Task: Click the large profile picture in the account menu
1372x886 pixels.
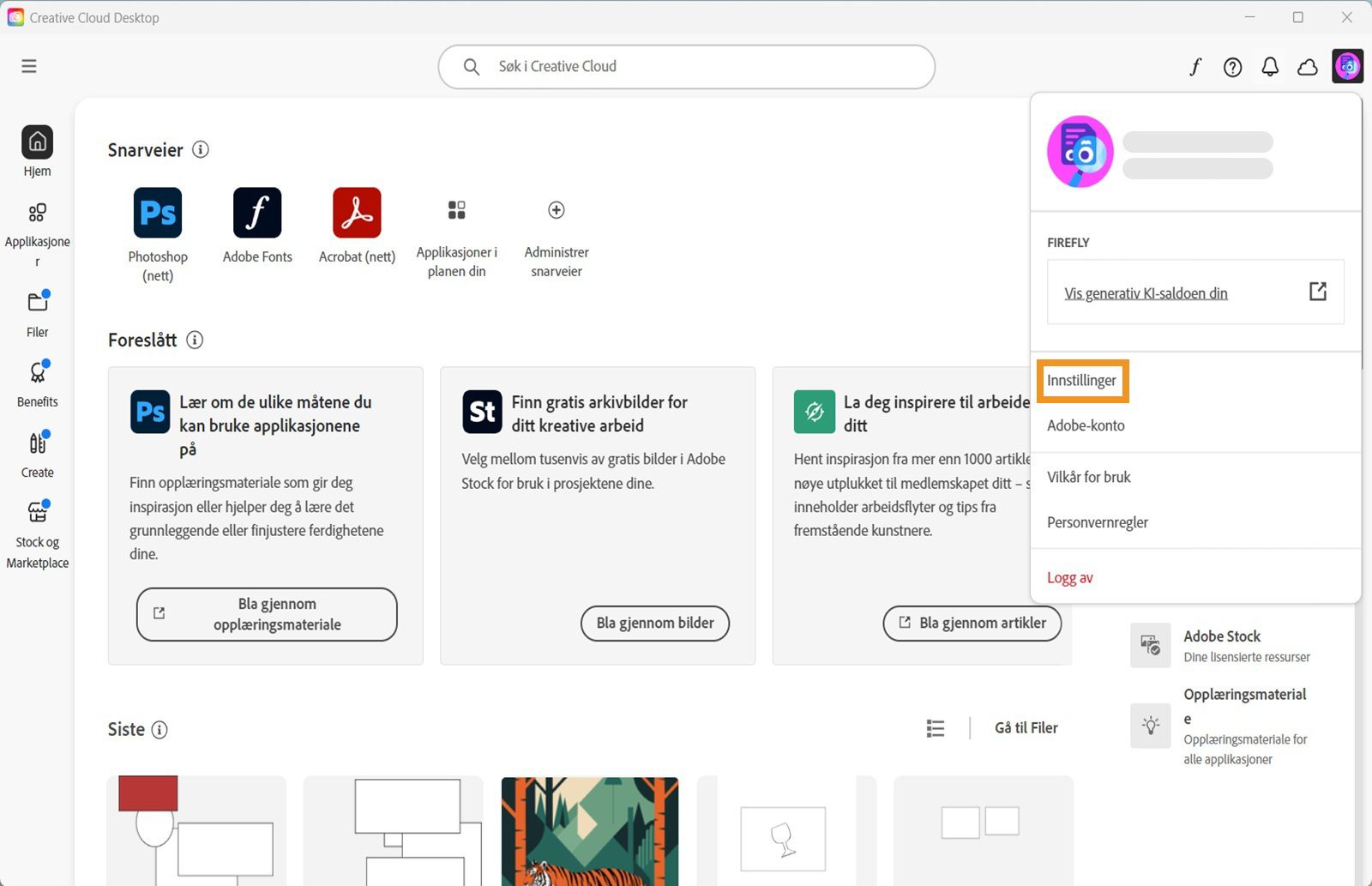Action: (1080, 152)
